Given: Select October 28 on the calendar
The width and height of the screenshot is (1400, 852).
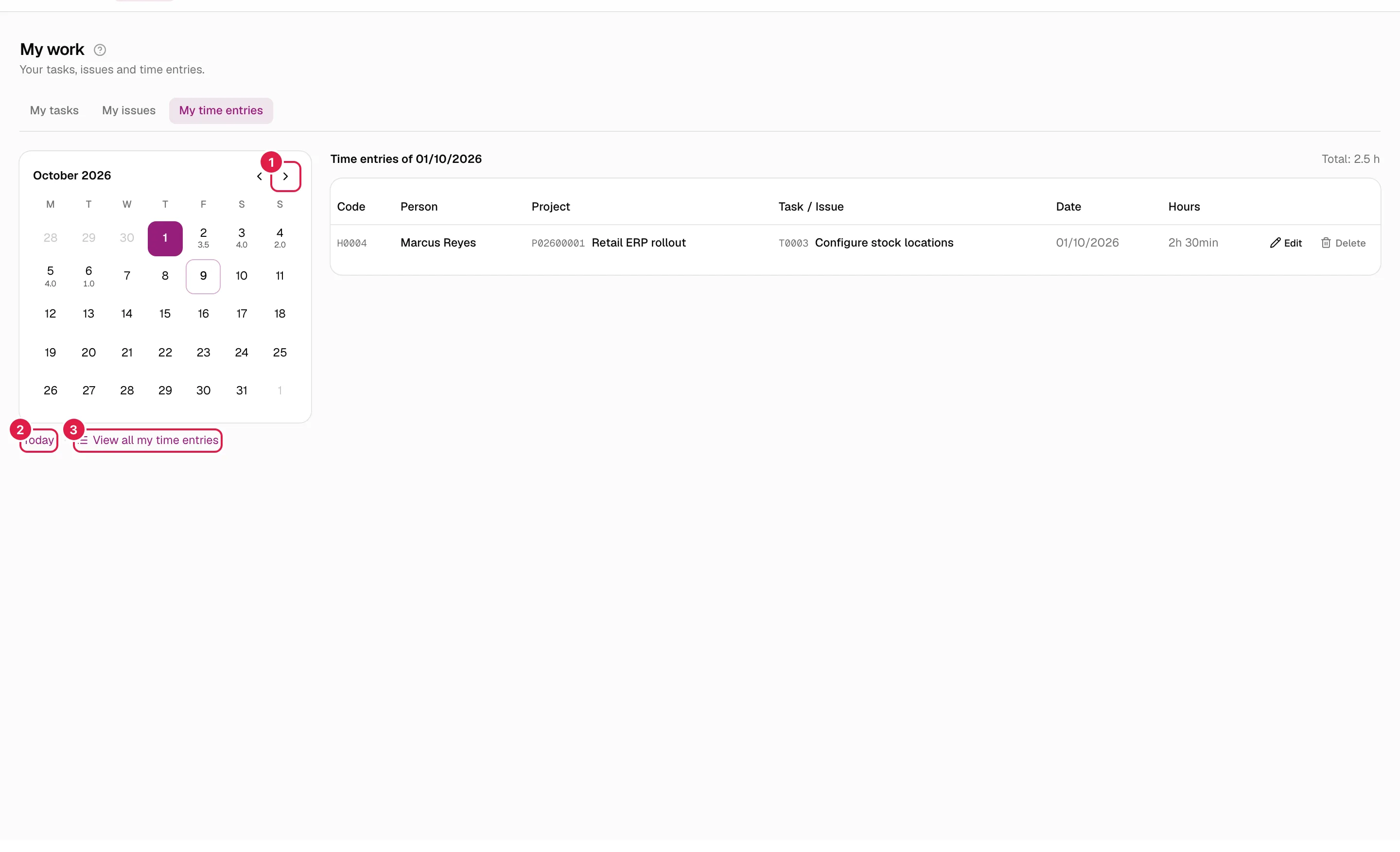Looking at the screenshot, I should tap(127, 390).
